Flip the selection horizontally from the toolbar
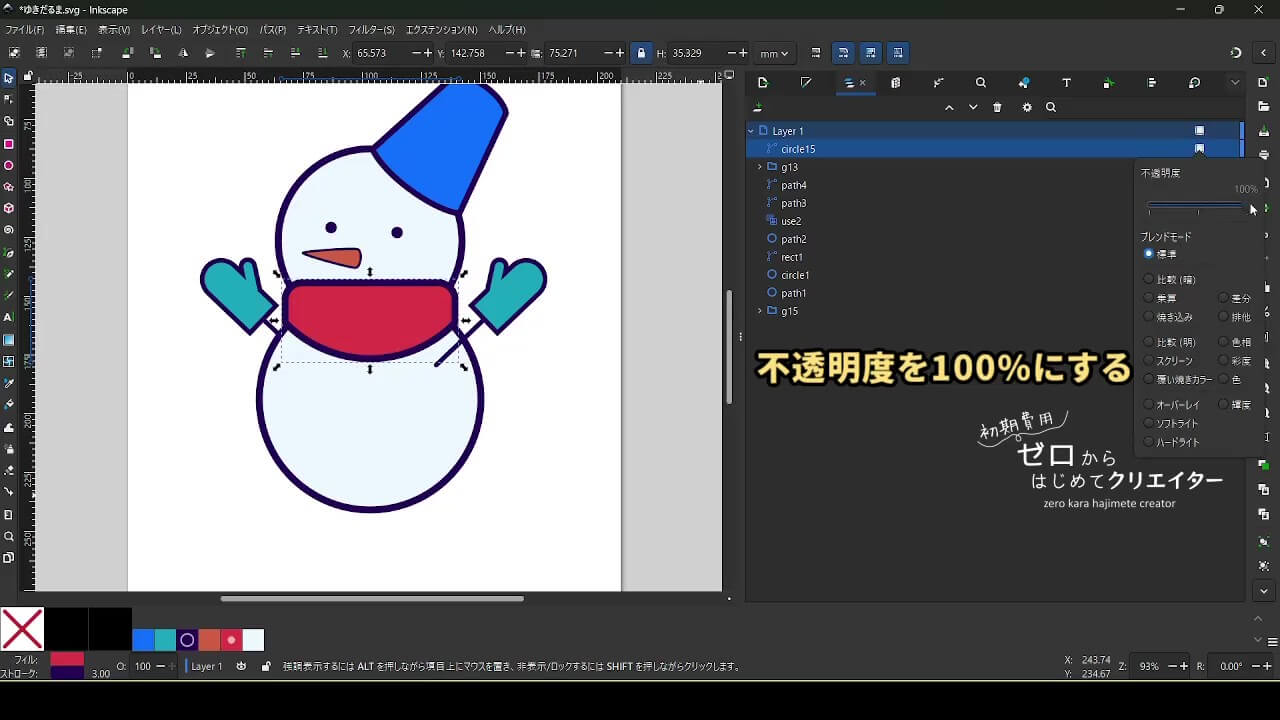Viewport: 1280px width, 720px height. tap(182, 53)
